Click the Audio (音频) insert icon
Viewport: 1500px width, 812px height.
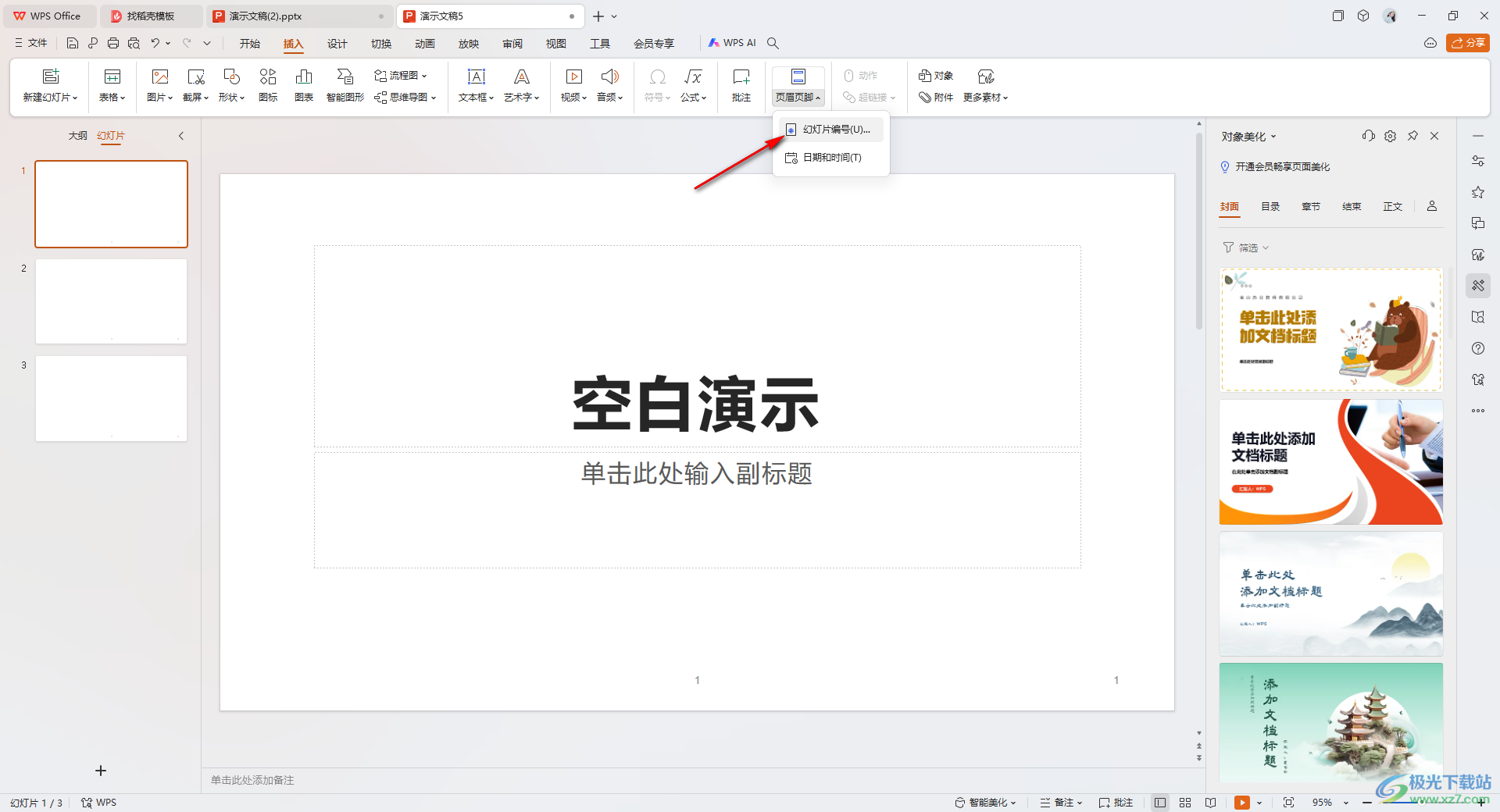click(610, 77)
